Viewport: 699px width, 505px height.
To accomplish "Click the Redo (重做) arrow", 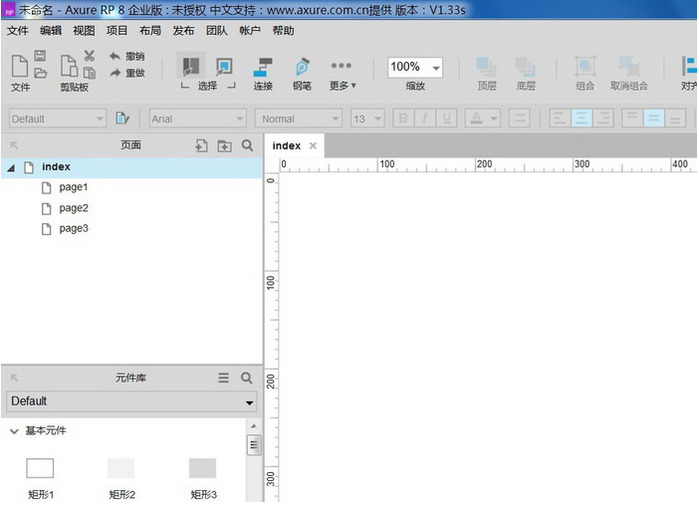I will tap(116, 73).
